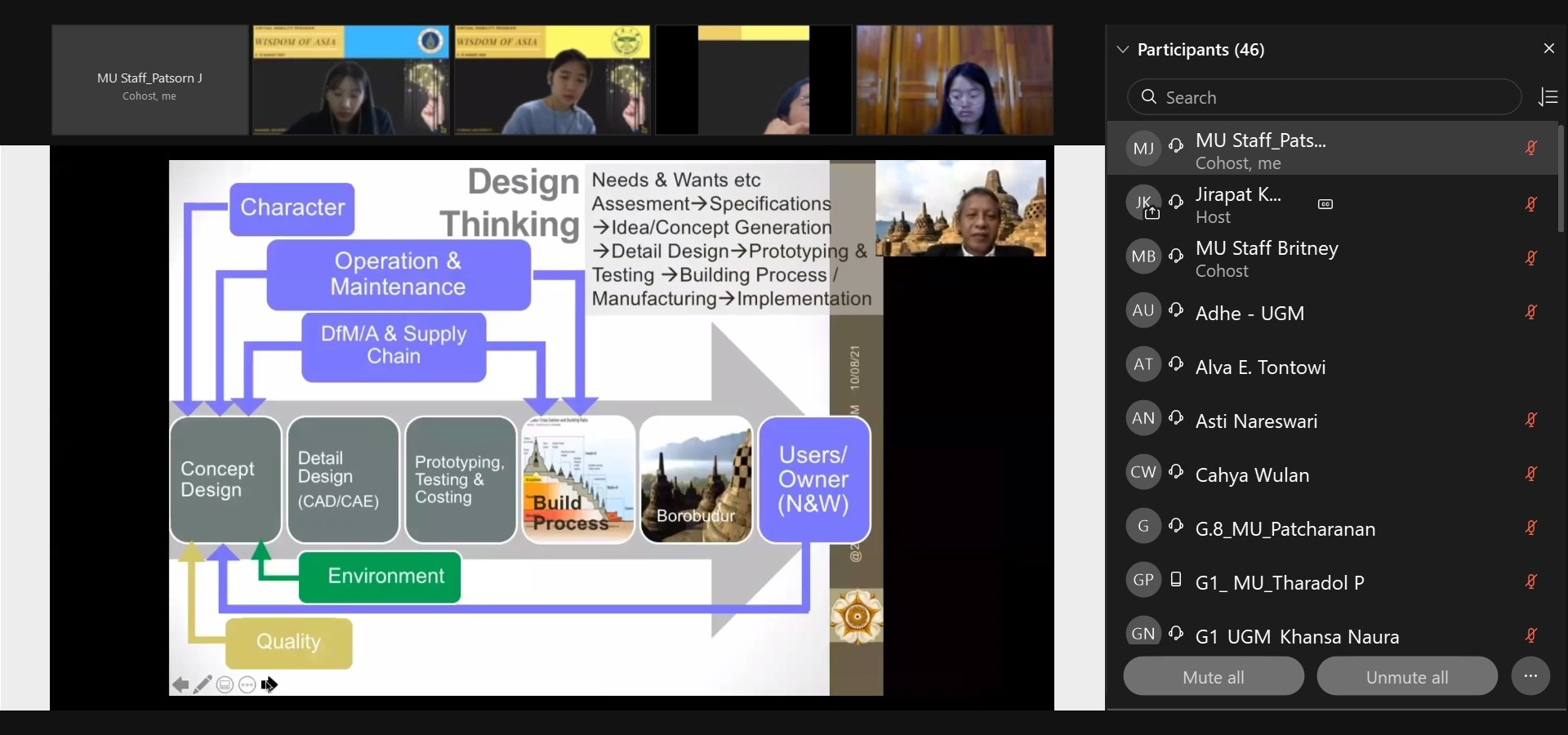Click the Unmute all button
The width and height of the screenshot is (1568, 735).
point(1406,677)
